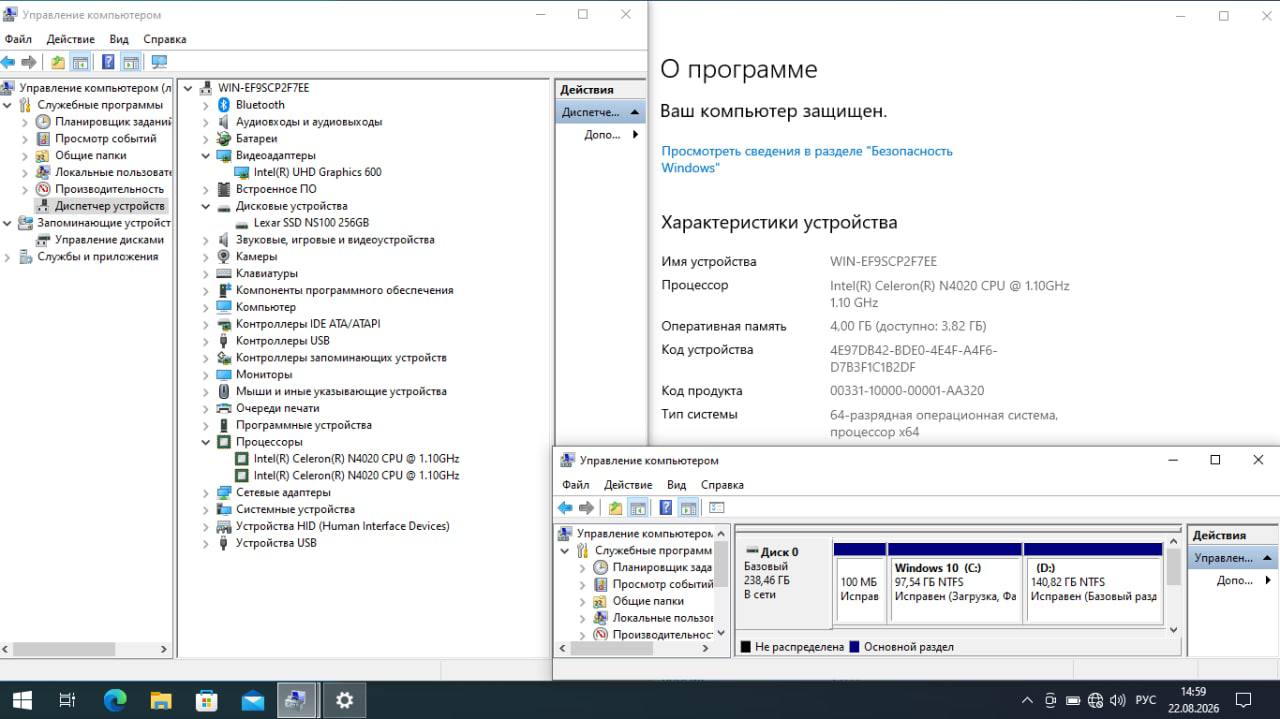
Task: Click the Back arrow in the Disk Management window toolbar
Action: (x=565, y=508)
